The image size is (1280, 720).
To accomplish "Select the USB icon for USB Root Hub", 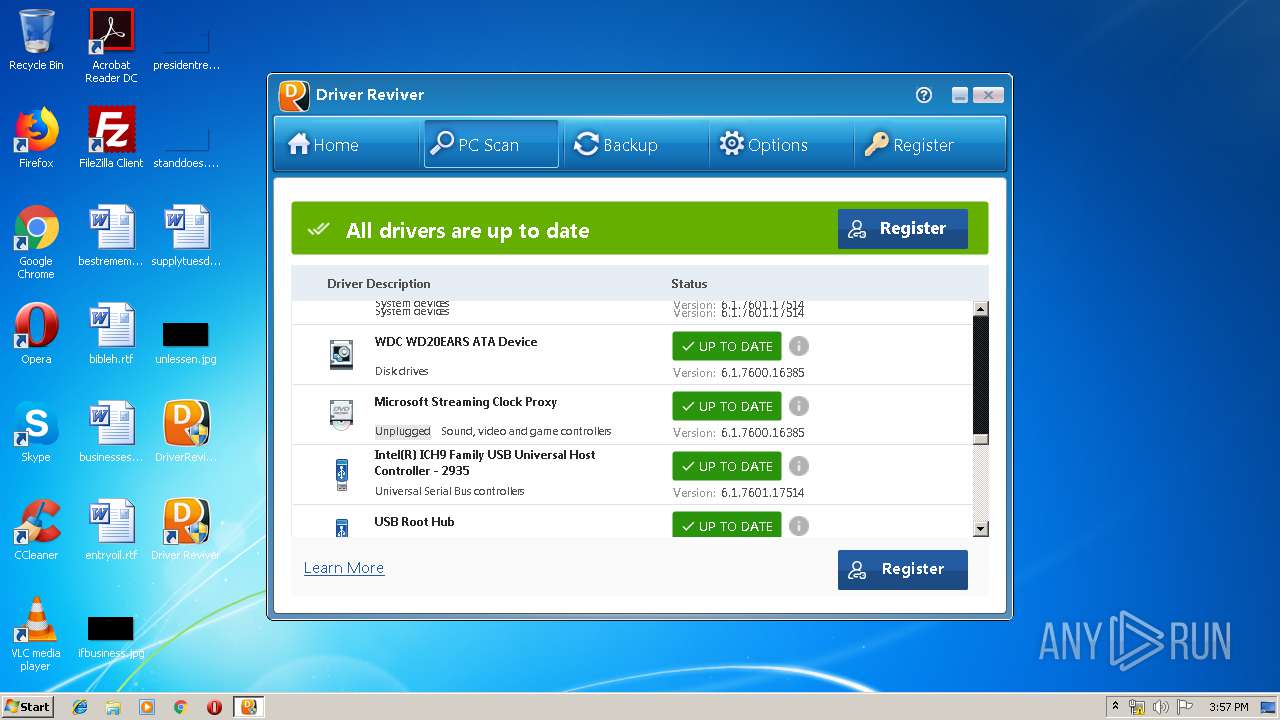I will click(x=342, y=528).
